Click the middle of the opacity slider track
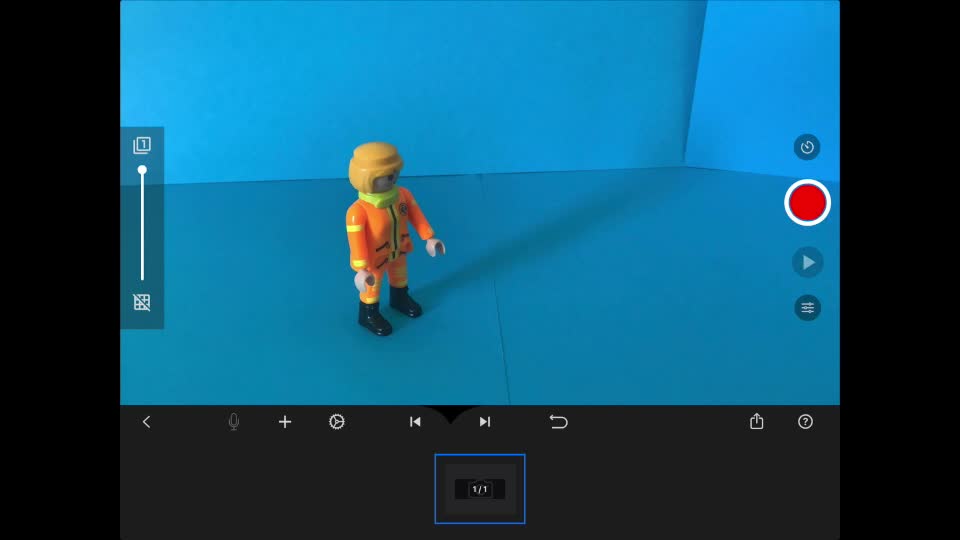Screen dimensions: 960x540 142,225
